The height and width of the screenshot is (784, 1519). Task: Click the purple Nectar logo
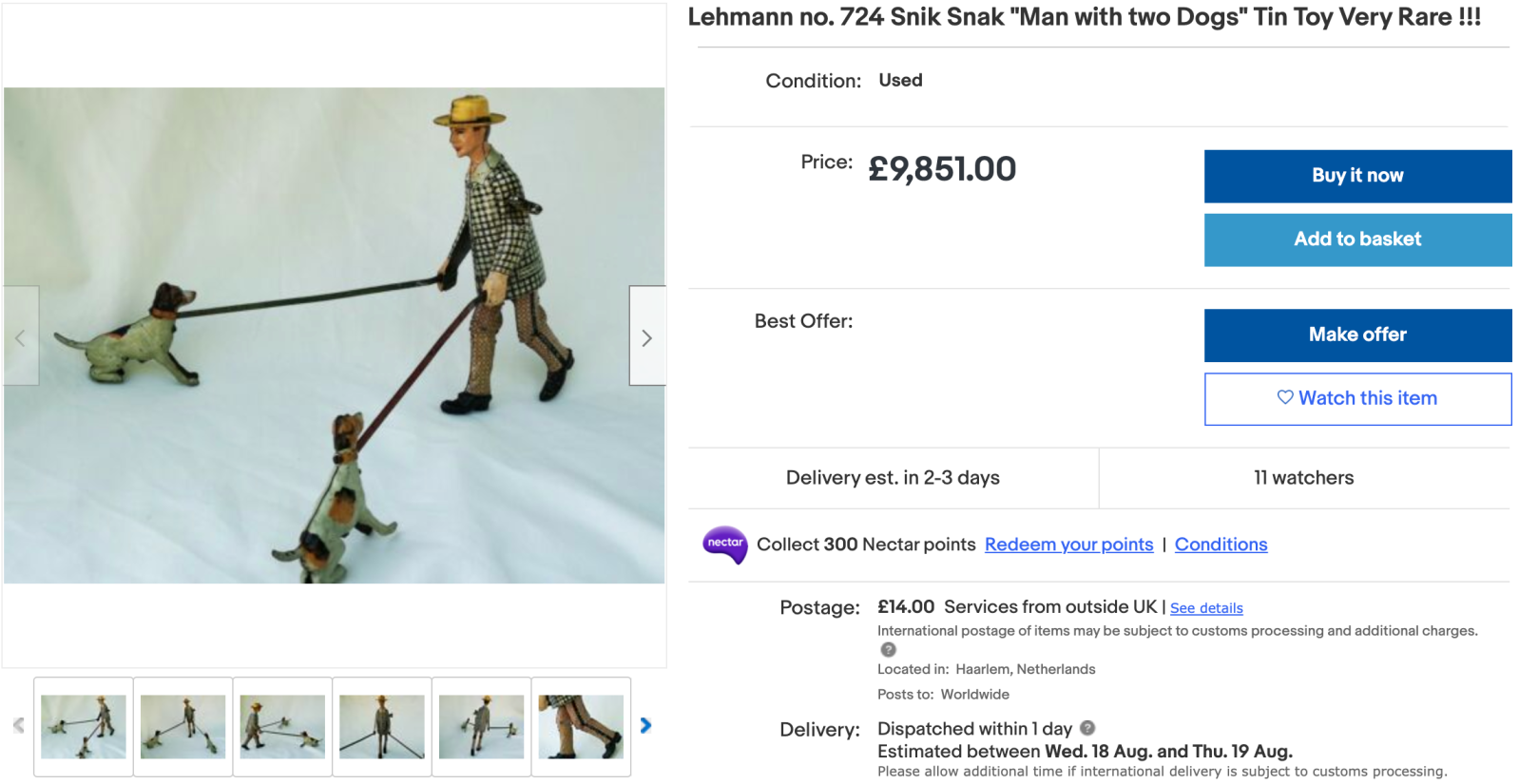[x=724, y=545]
